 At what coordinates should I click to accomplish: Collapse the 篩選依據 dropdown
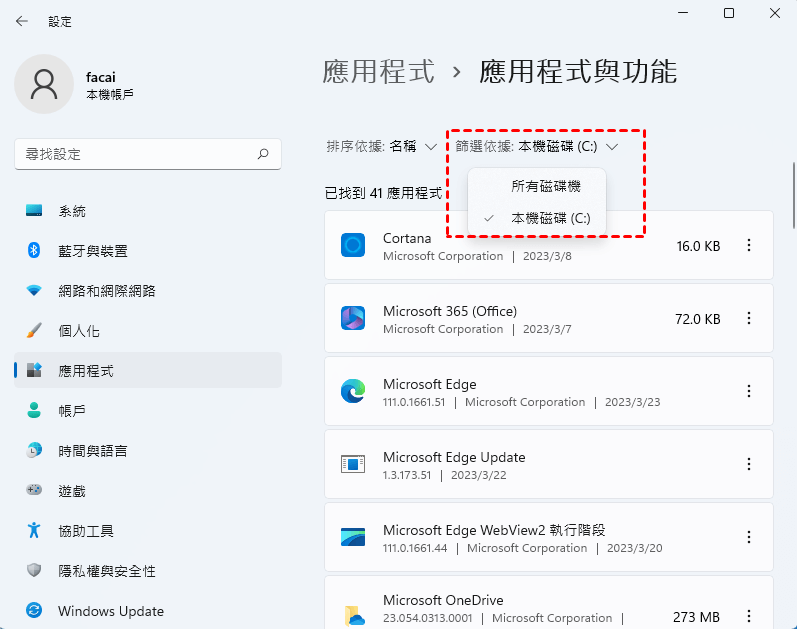538,146
